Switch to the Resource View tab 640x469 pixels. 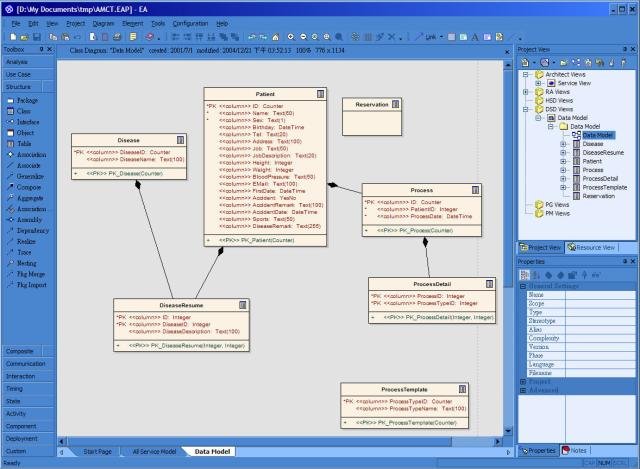click(591, 247)
